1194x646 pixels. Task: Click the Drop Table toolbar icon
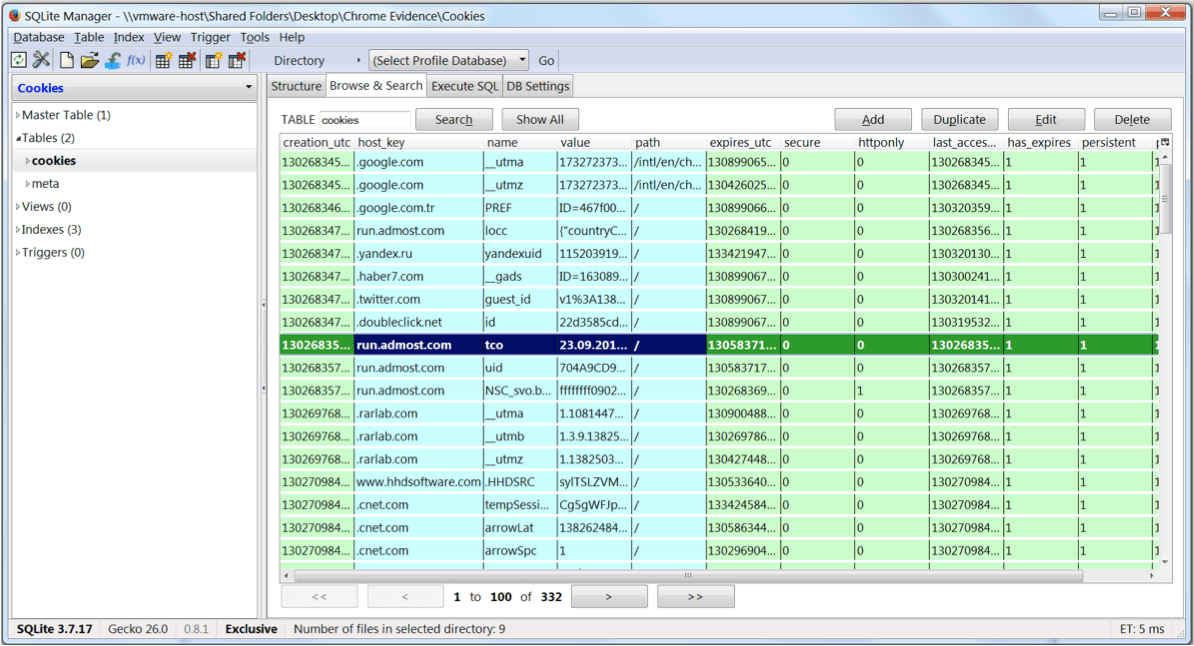click(186, 59)
